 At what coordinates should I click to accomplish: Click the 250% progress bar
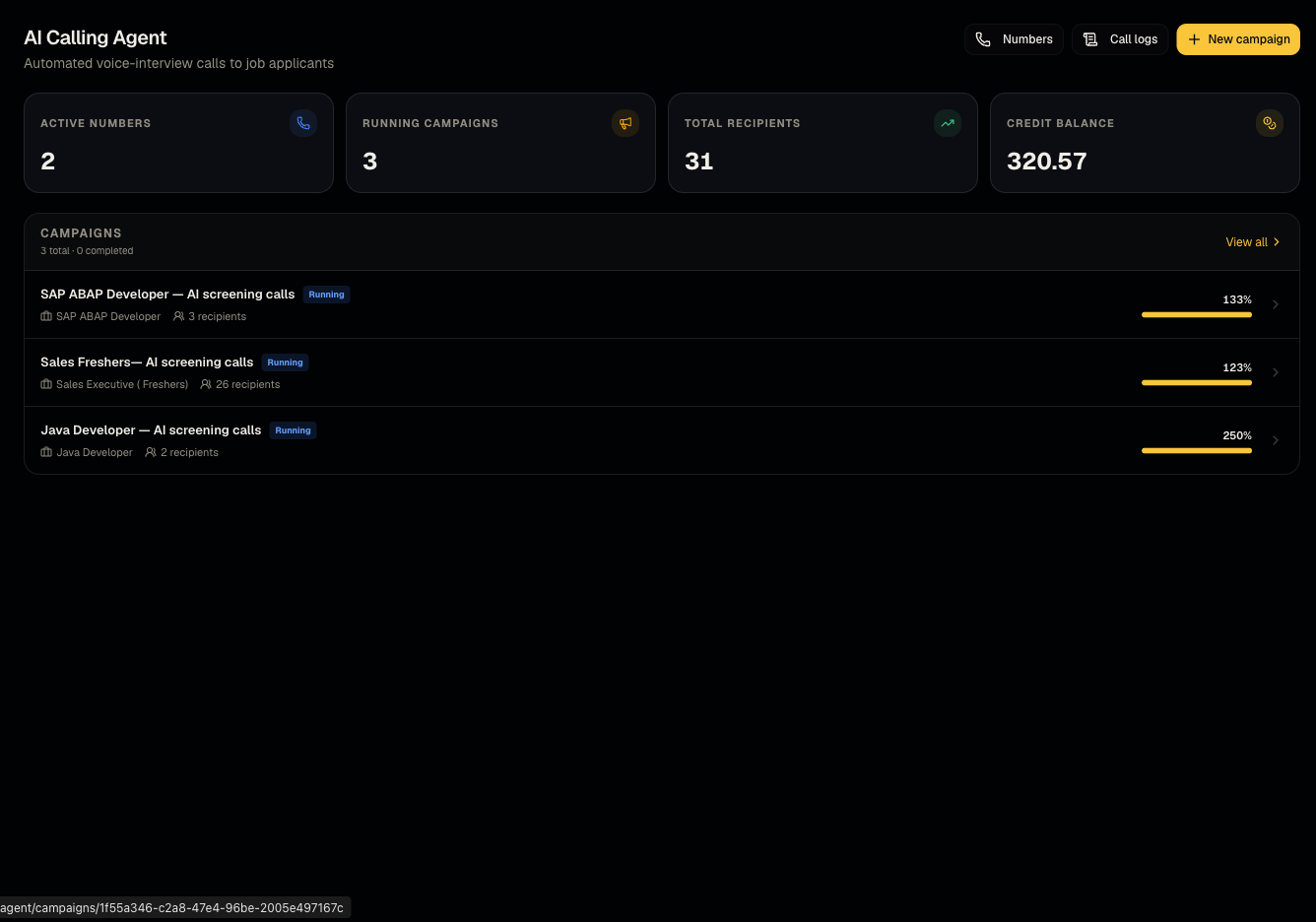click(1197, 450)
